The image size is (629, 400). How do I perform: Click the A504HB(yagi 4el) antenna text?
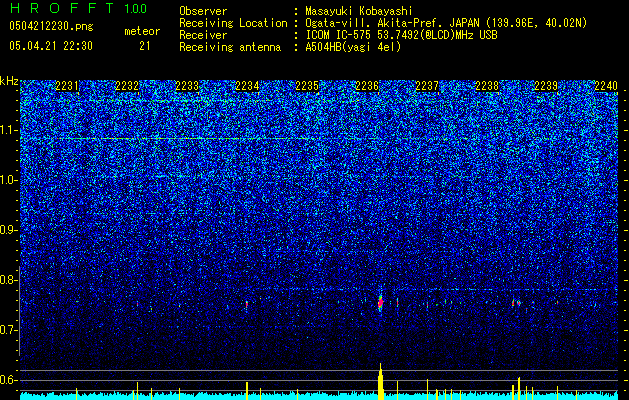click(353, 47)
